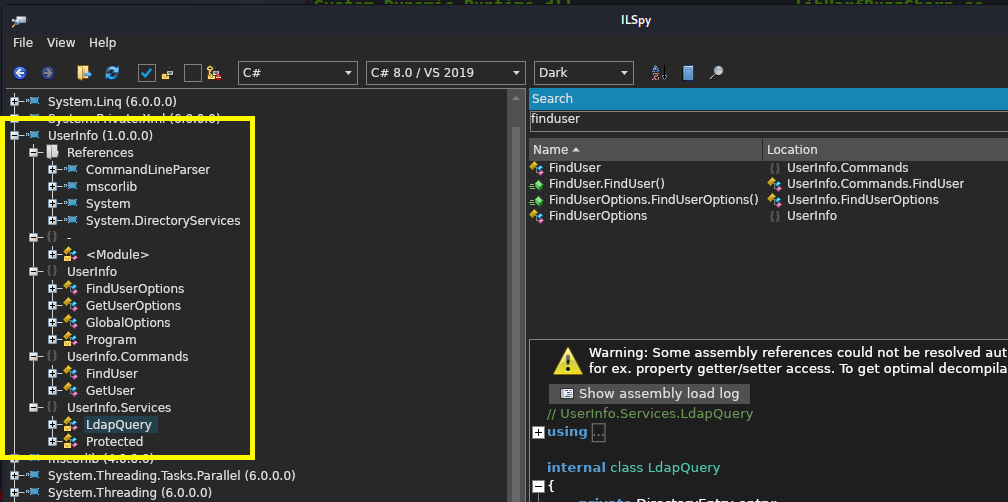Click the GetUserOptions class icon in tree
This screenshot has width=1008, height=502.
tap(70, 305)
